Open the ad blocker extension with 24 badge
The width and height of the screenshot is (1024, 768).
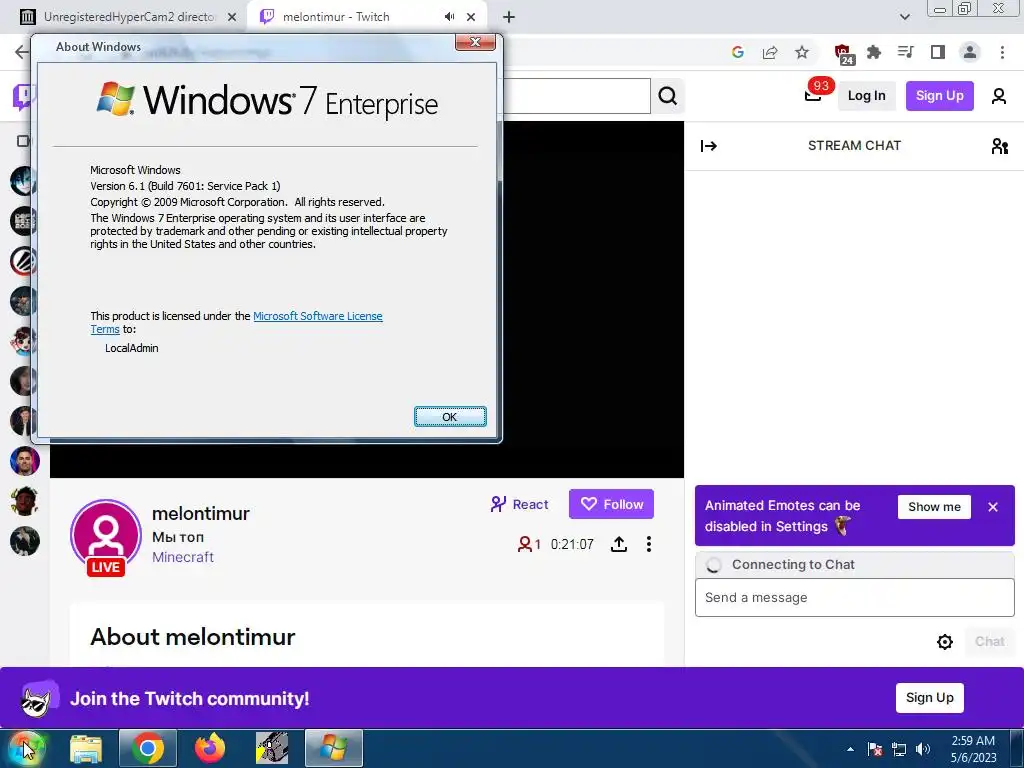click(844, 54)
